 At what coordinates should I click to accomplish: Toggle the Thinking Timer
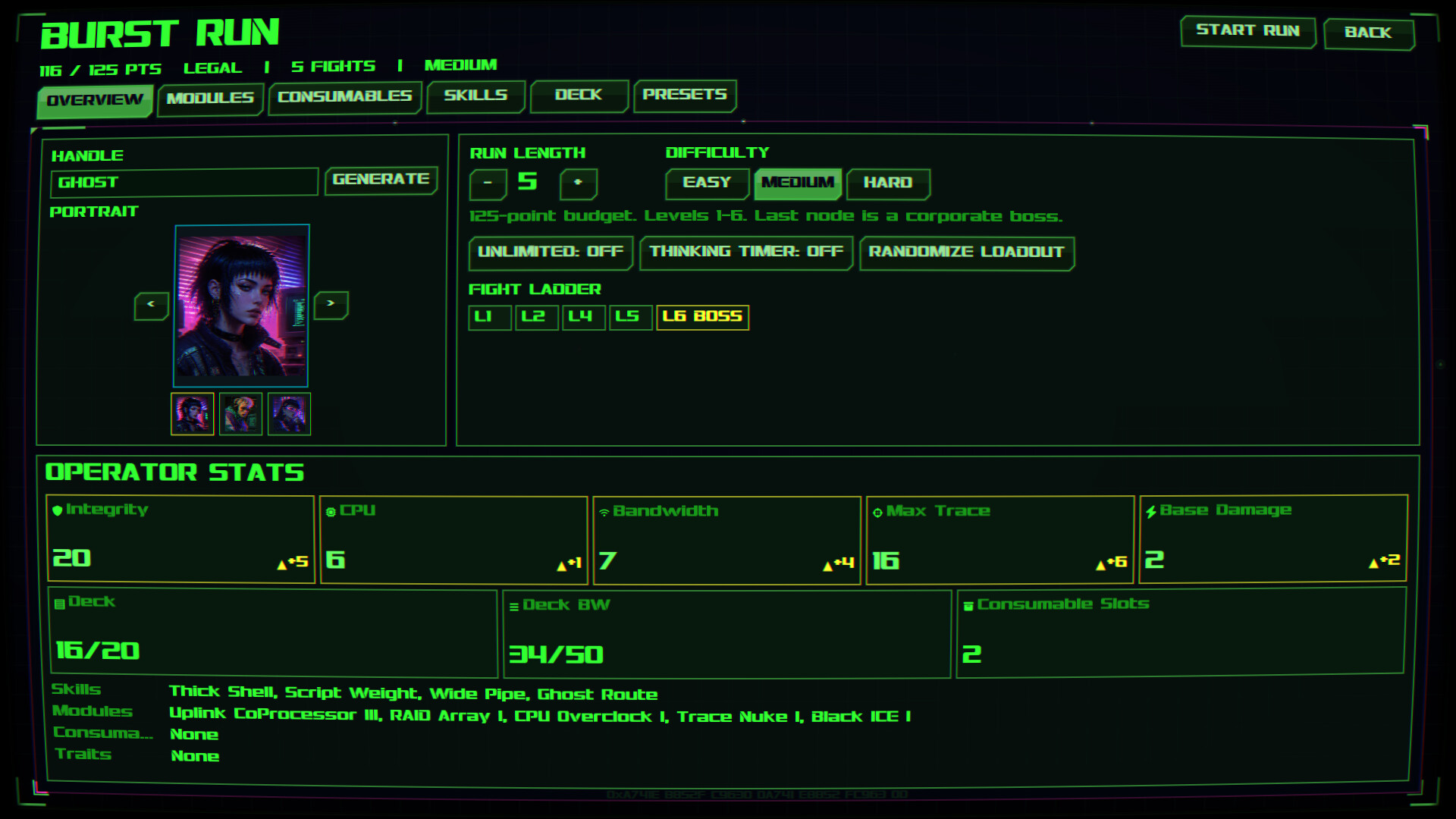pos(746,253)
